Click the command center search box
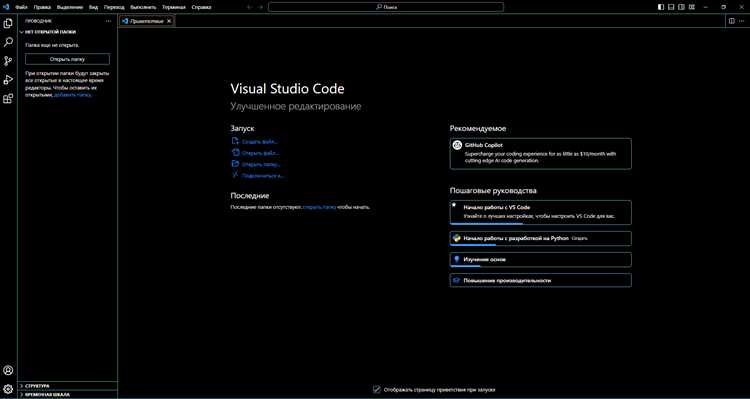This screenshot has width=750, height=399. 386,7
